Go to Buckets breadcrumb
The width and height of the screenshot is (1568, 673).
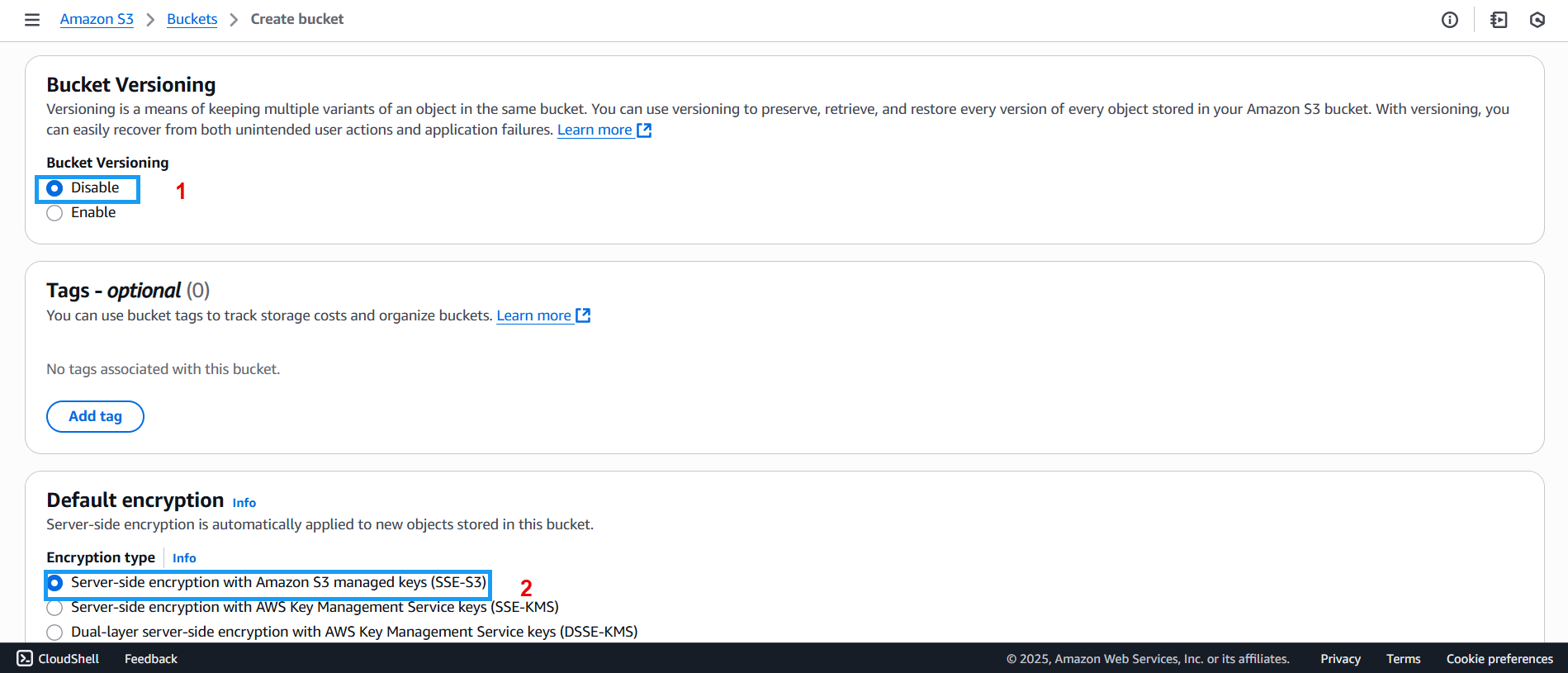click(192, 19)
